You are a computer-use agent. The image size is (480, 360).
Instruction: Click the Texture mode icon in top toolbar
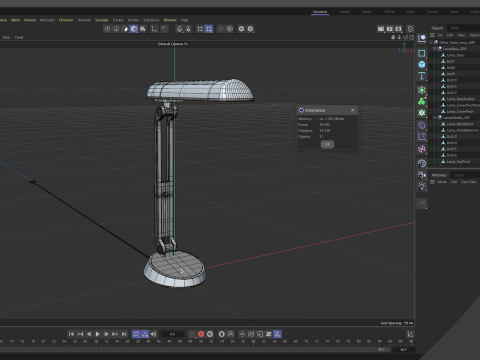[143, 29]
